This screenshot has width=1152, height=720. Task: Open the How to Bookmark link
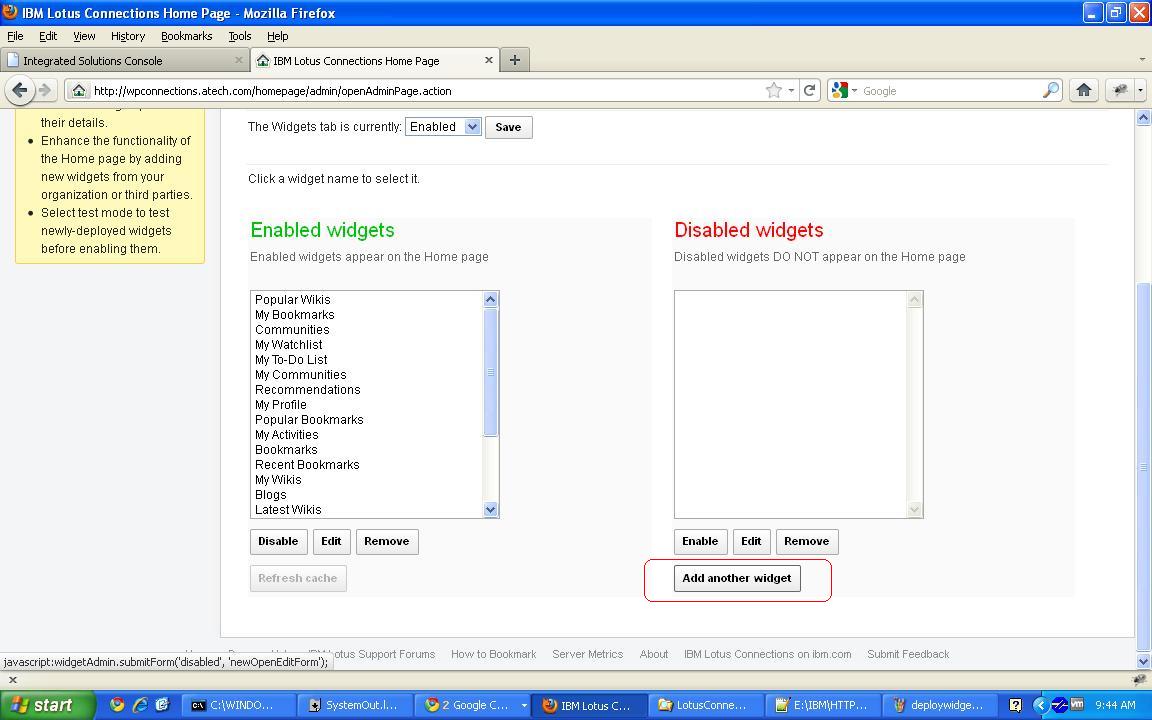point(494,654)
